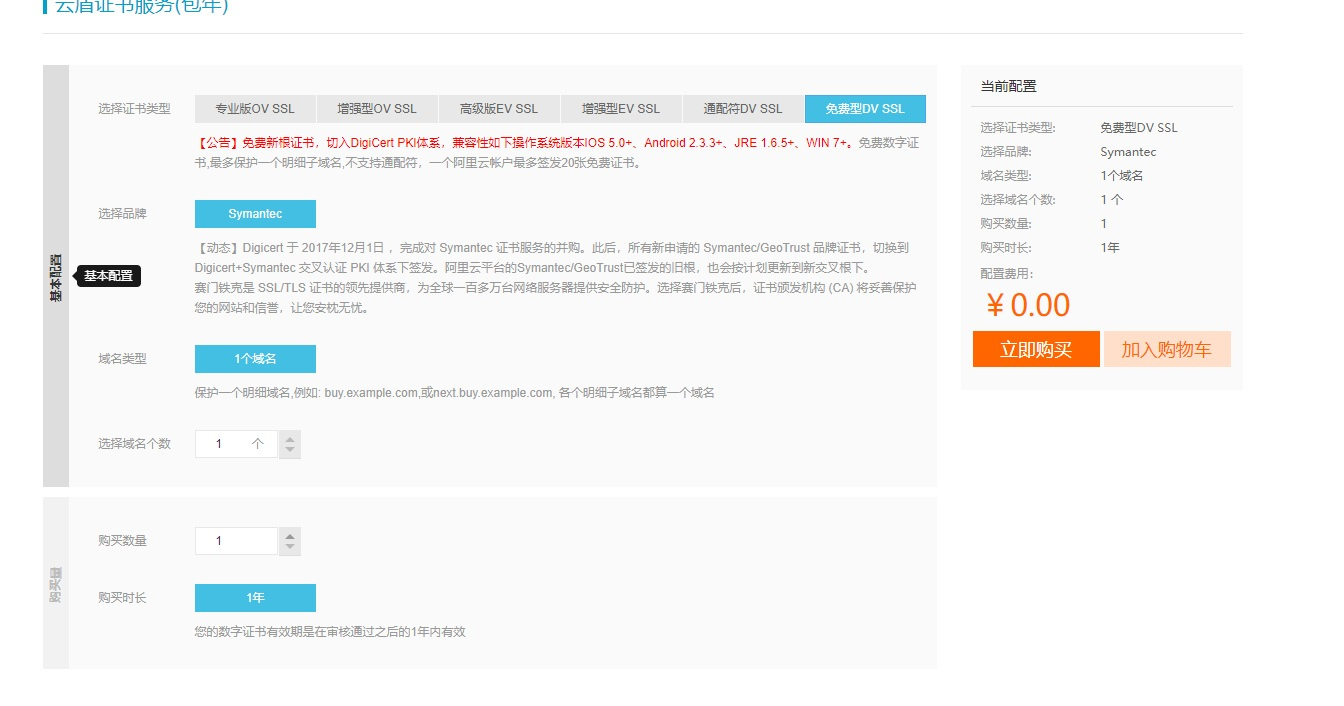1344x706 pixels.
Task: Click the orange 立即购买 button
Action: (x=1036, y=350)
